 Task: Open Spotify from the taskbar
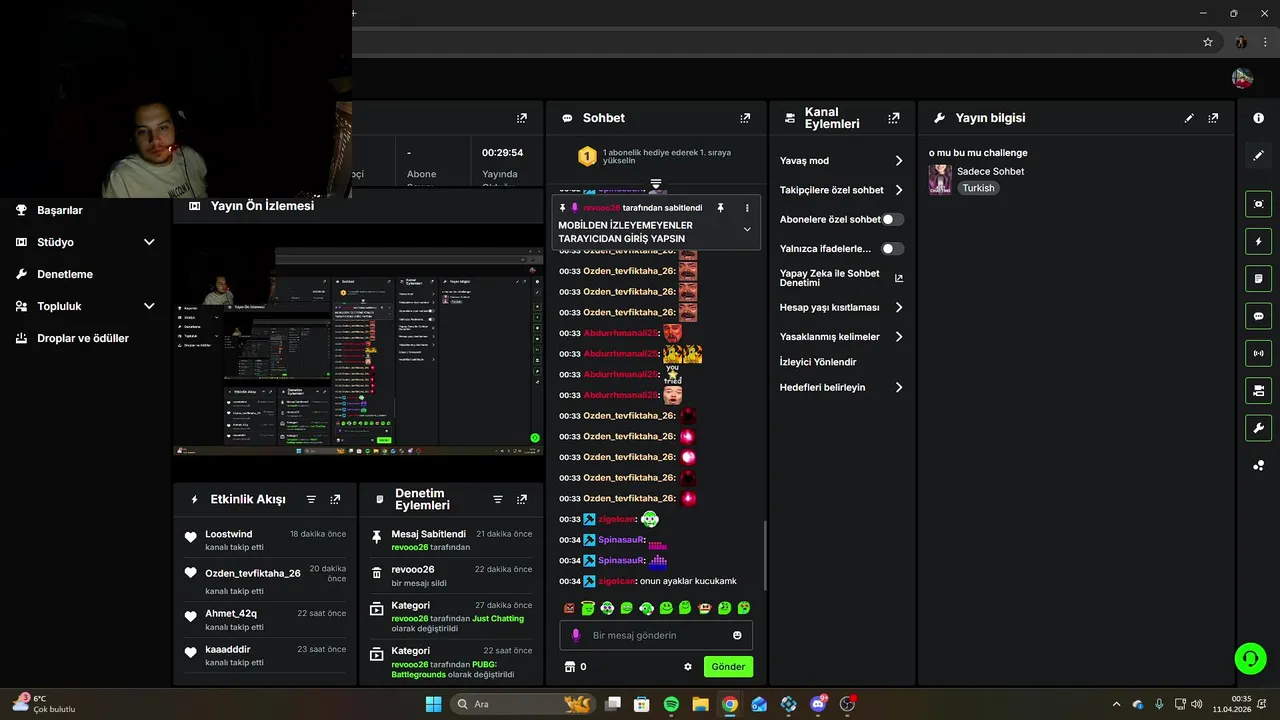pos(671,704)
